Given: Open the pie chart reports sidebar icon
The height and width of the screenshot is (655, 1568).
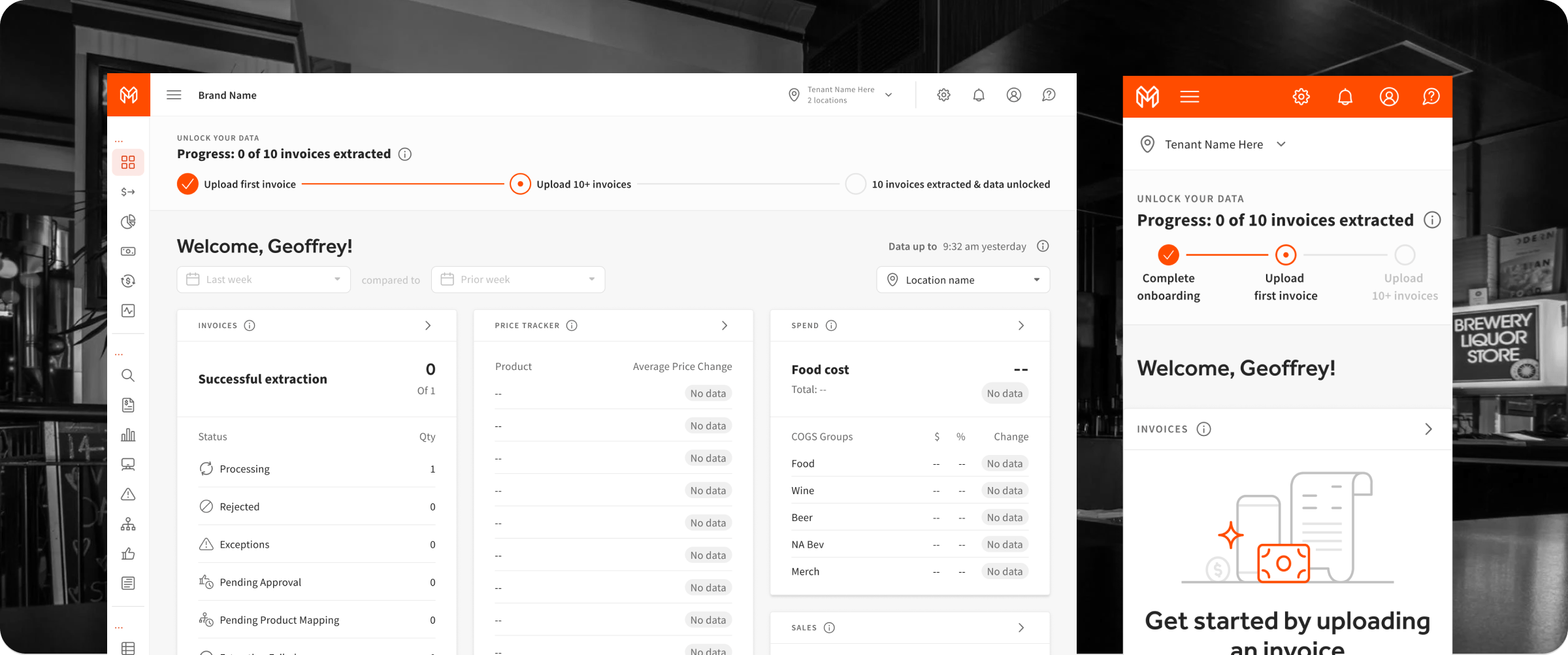Looking at the screenshot, I should click(128, 222).
